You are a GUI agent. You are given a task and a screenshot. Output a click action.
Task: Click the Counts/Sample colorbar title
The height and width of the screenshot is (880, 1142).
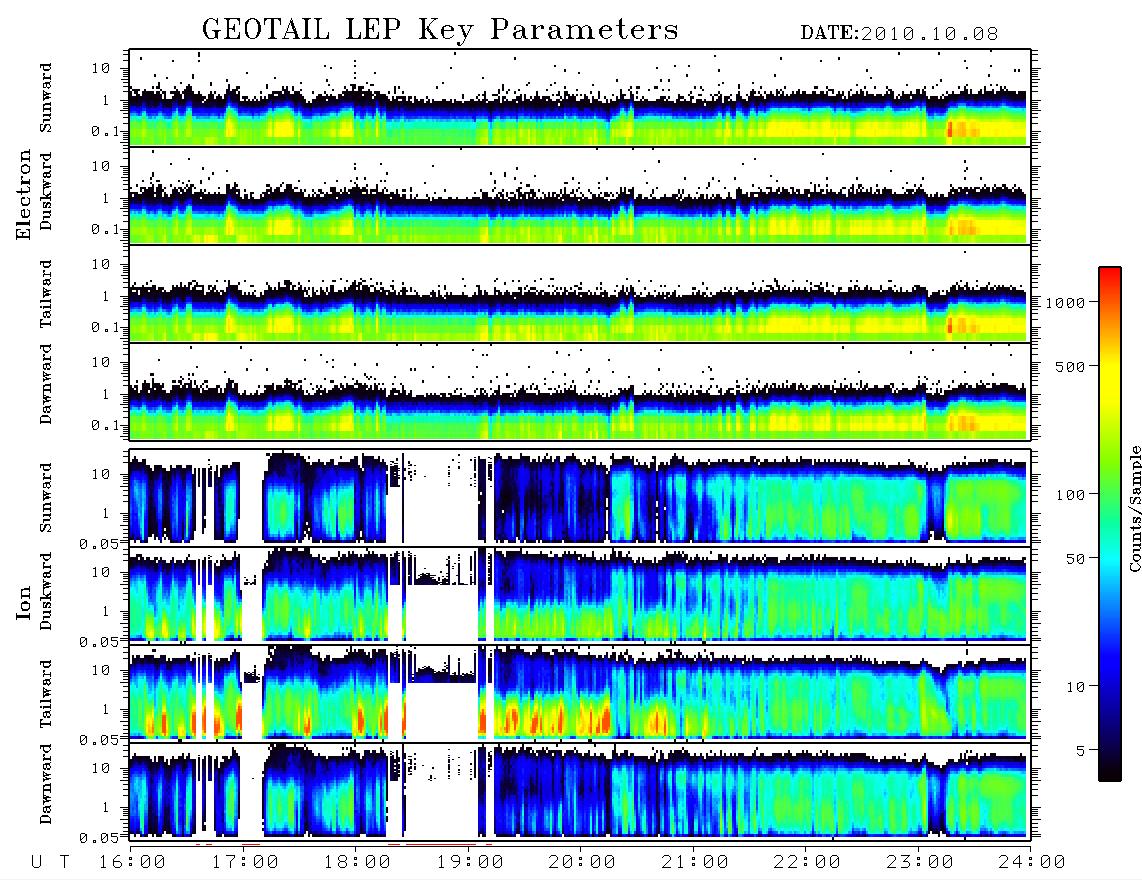1134,509
